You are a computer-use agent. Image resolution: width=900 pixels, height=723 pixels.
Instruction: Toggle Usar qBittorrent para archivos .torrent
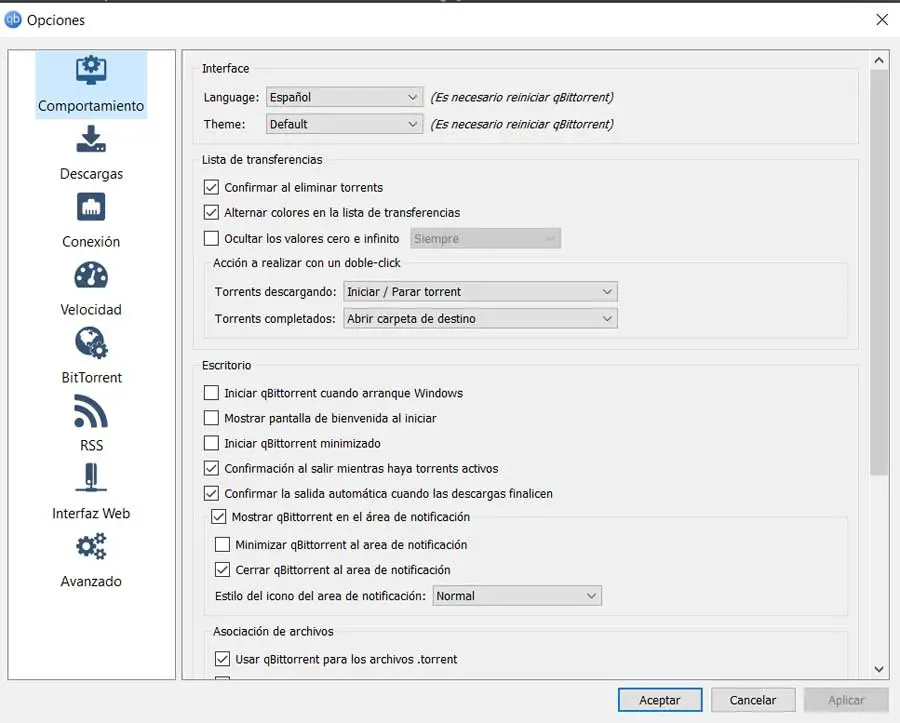(x=222, y=659)
